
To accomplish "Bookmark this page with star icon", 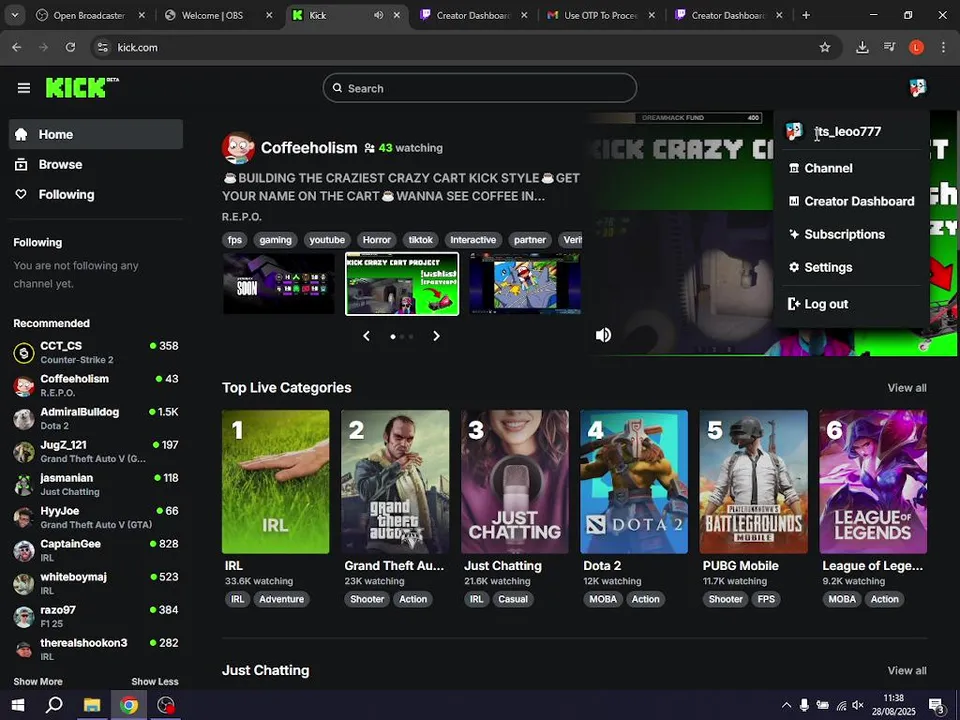I will coord(825,47).
